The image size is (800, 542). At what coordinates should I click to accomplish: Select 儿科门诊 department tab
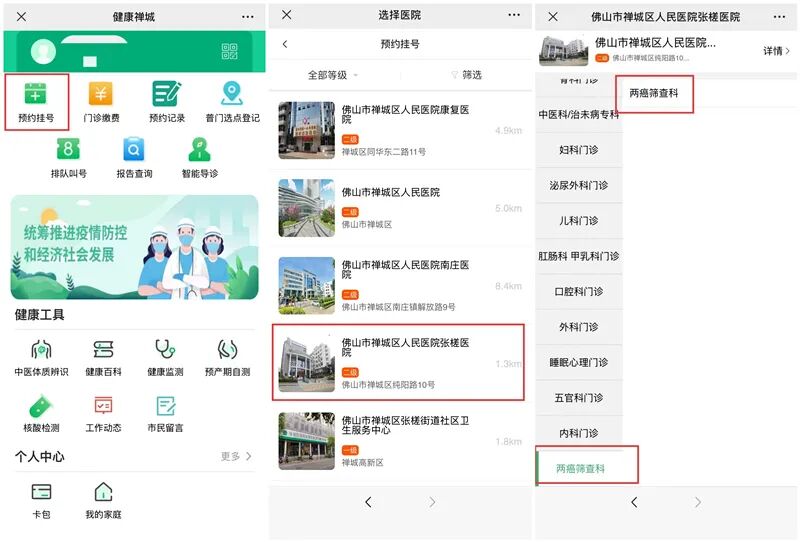tap(578, 221)
